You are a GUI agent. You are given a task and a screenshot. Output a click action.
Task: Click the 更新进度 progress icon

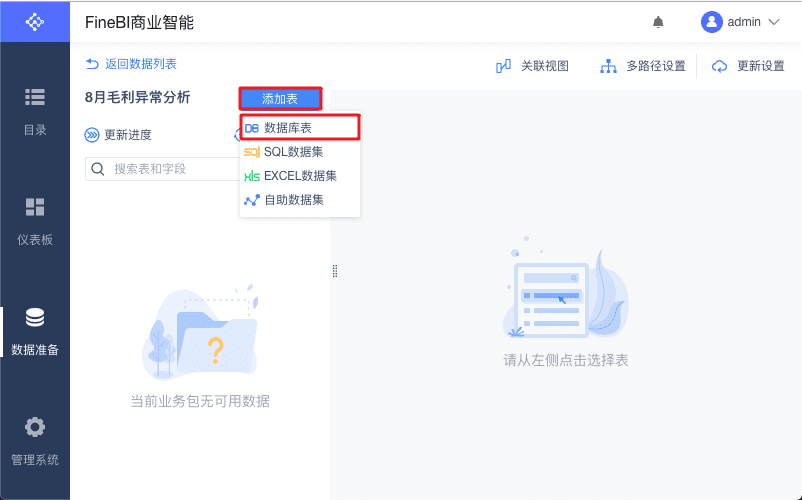[x=92, y=135]
